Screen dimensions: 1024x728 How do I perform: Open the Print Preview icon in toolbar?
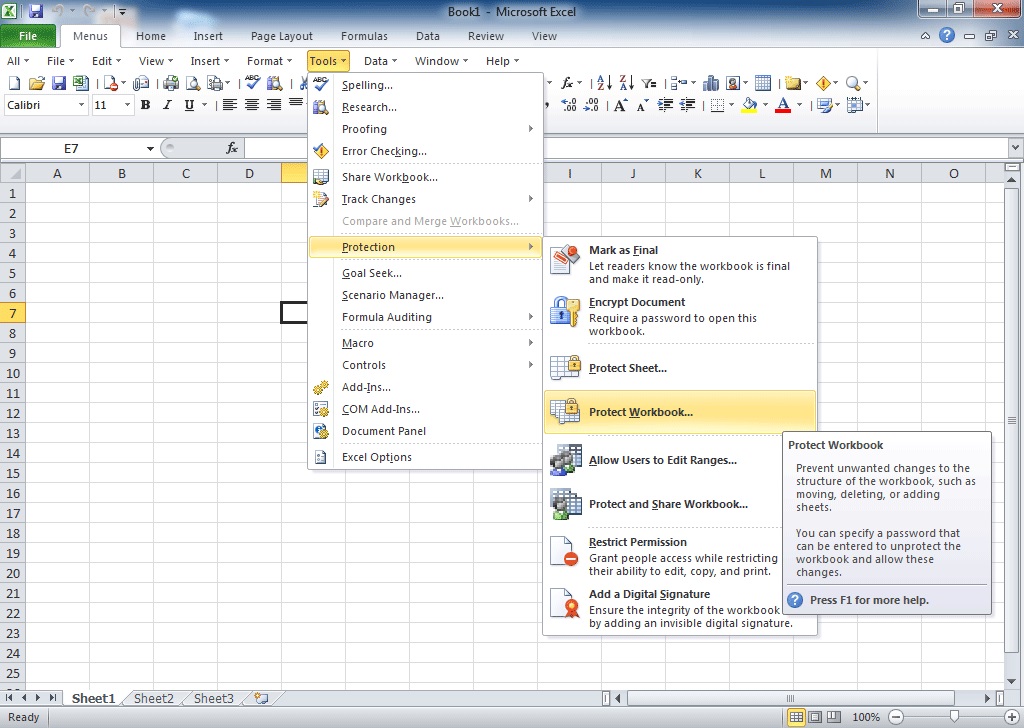(x=193, y=83)
